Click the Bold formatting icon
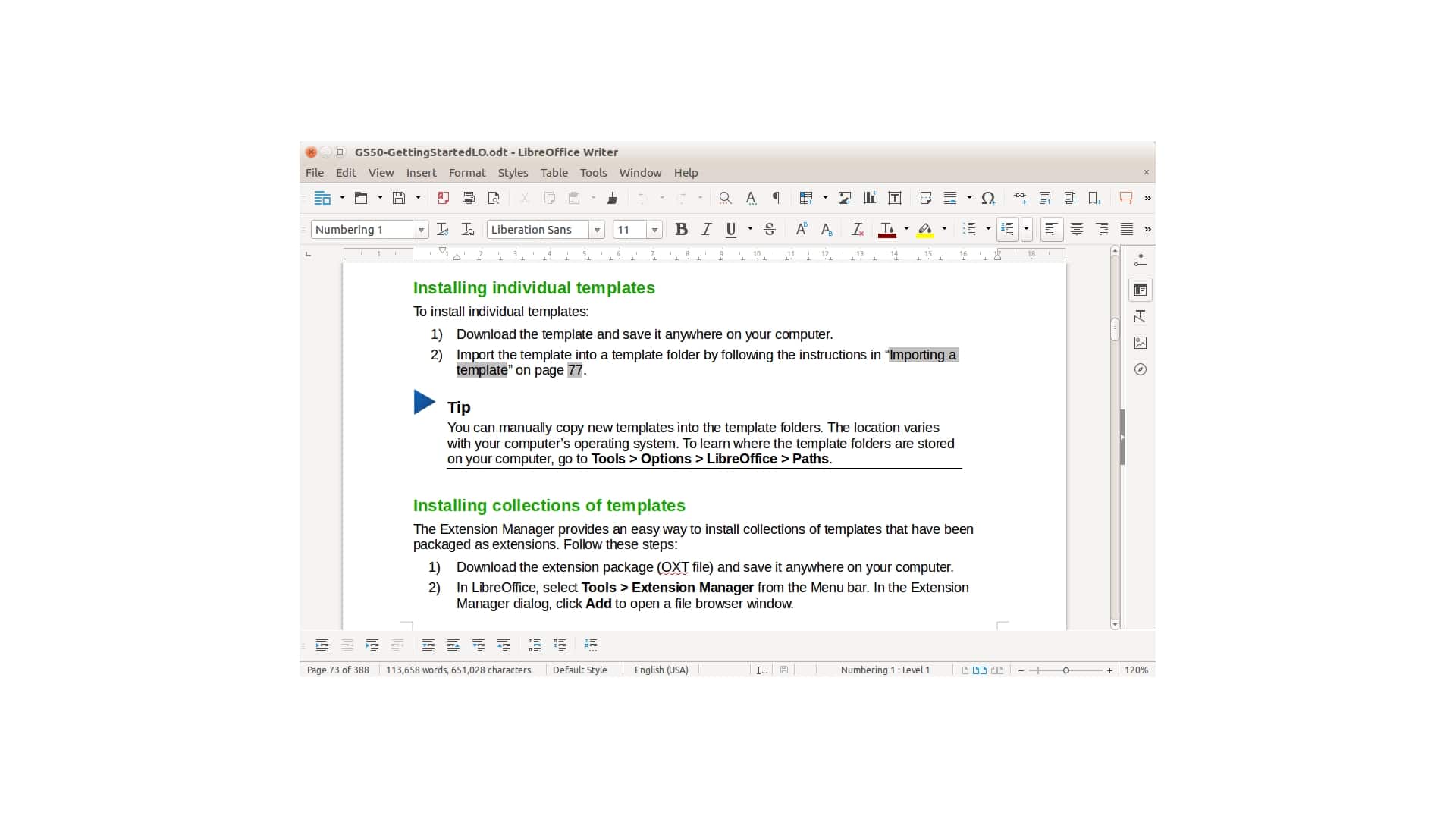1456x819 pixels. 681,229
